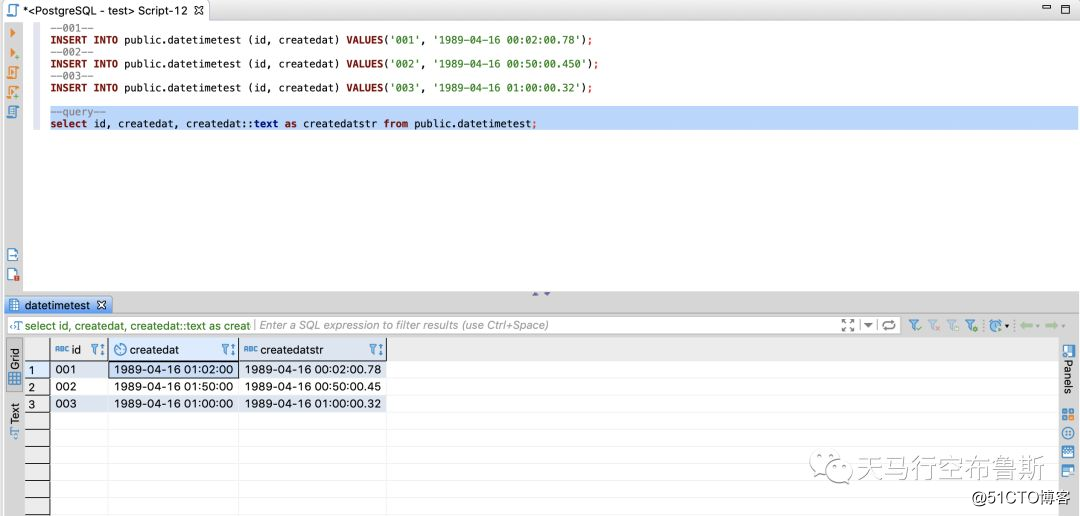The height and width of the screenshot is (516, 1080).
Task: Execute script in separate tabs icon
Action: pyautogui.click(x=13, y=92)
